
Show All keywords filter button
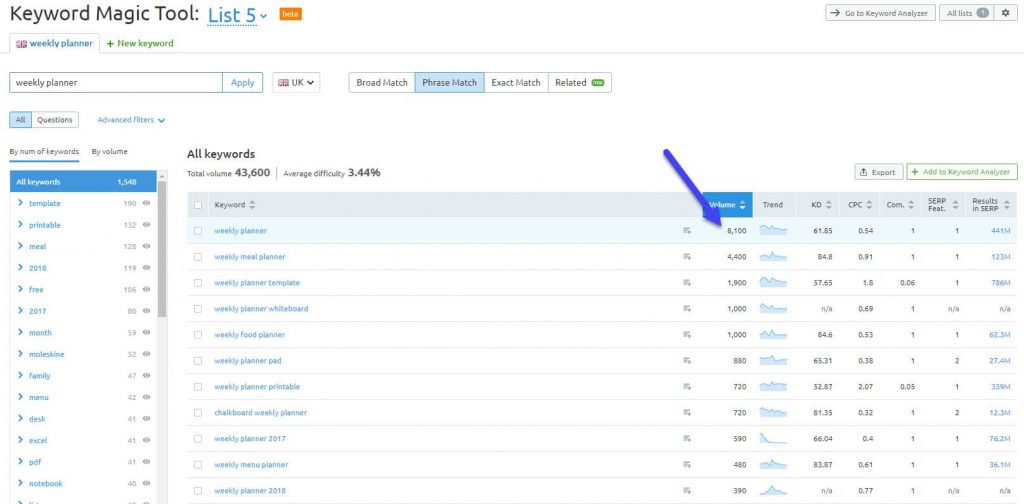click(x=20, y=120)
